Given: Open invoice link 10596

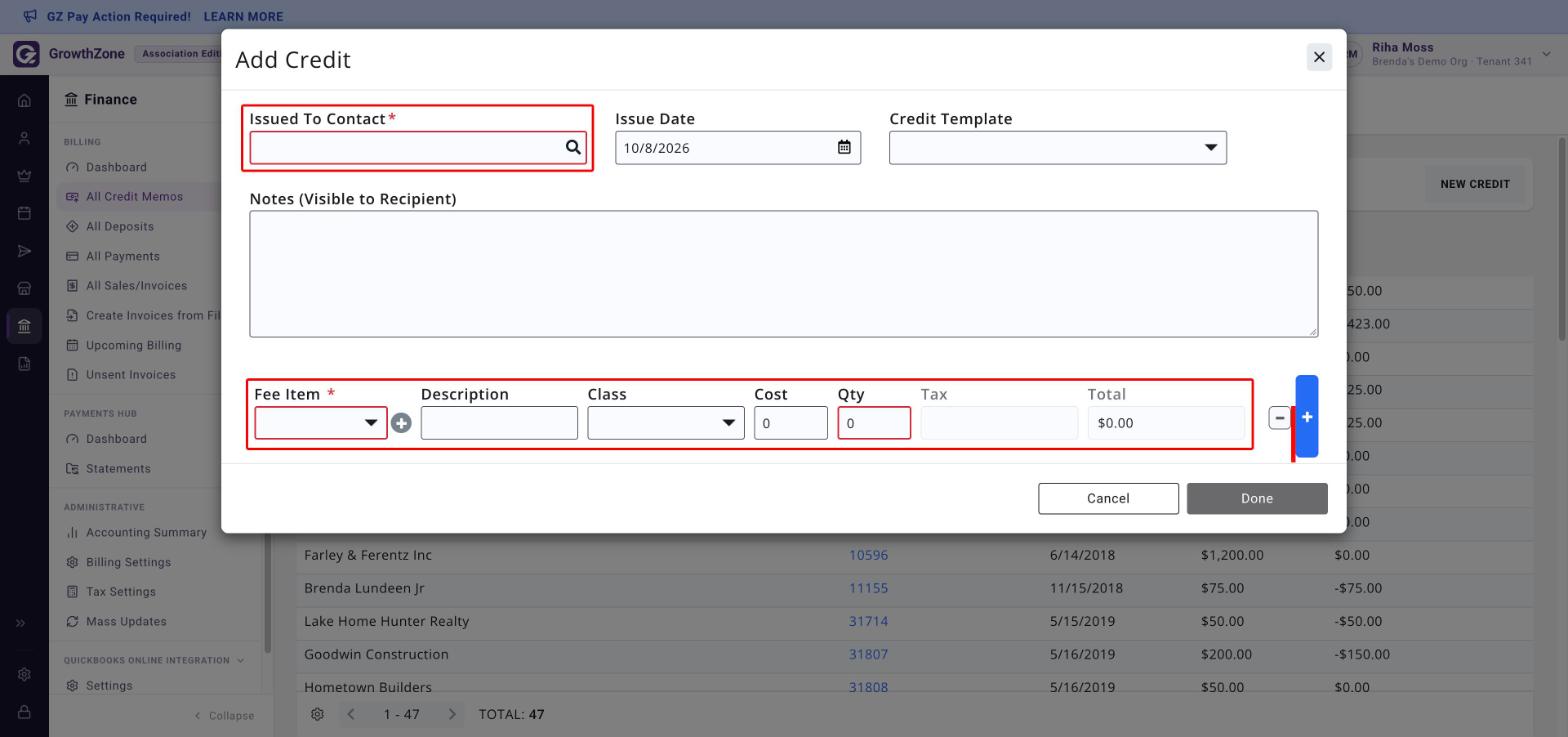Looking at the screenshot, I should (868, 555).
